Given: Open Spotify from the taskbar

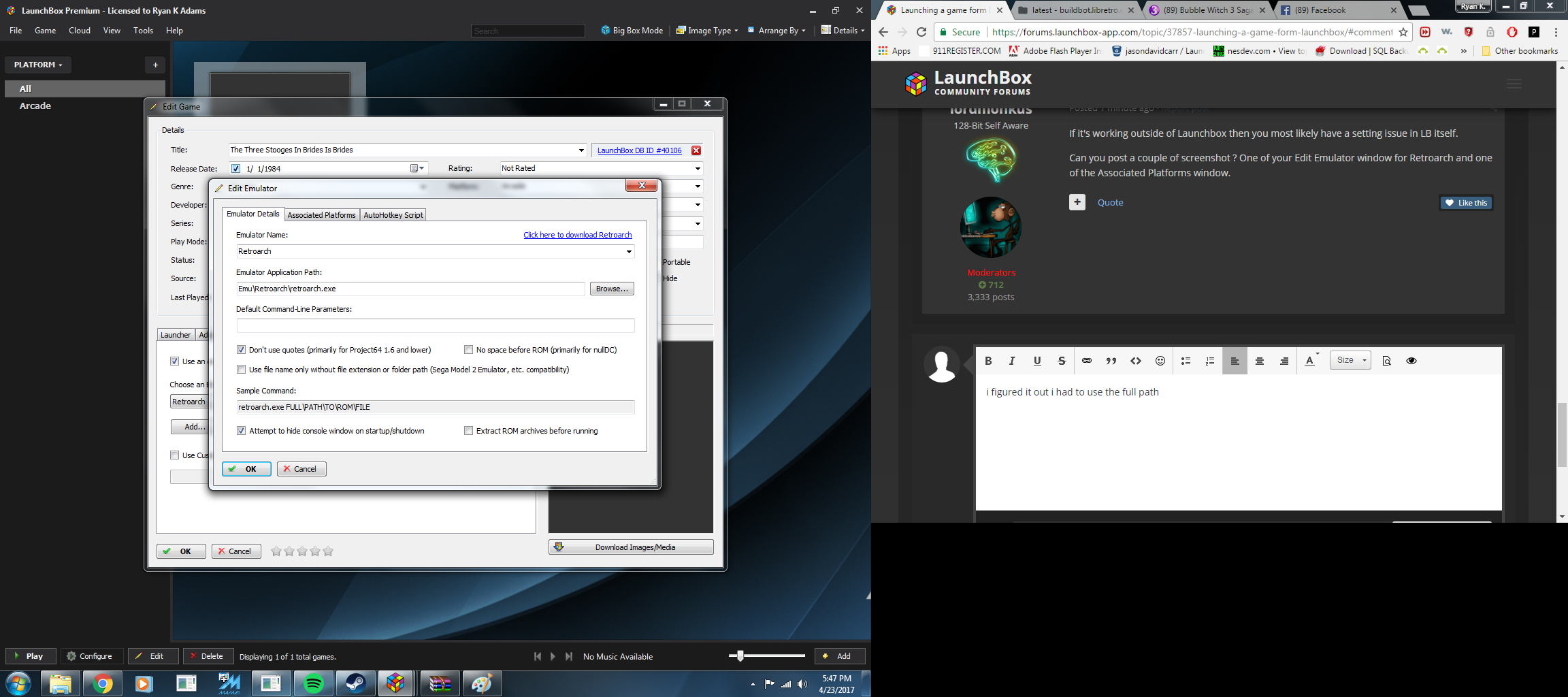Looking at the screenshot, I should pos(313,683).
